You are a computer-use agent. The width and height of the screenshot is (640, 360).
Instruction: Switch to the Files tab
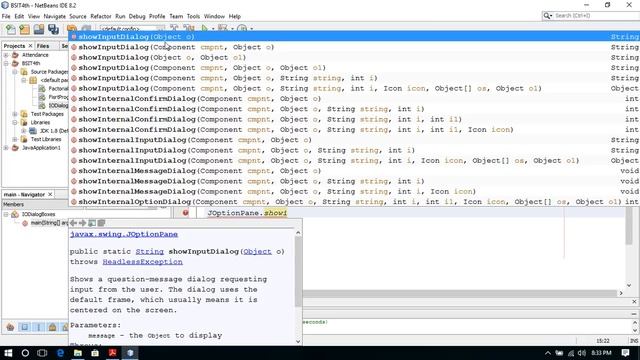42,46
